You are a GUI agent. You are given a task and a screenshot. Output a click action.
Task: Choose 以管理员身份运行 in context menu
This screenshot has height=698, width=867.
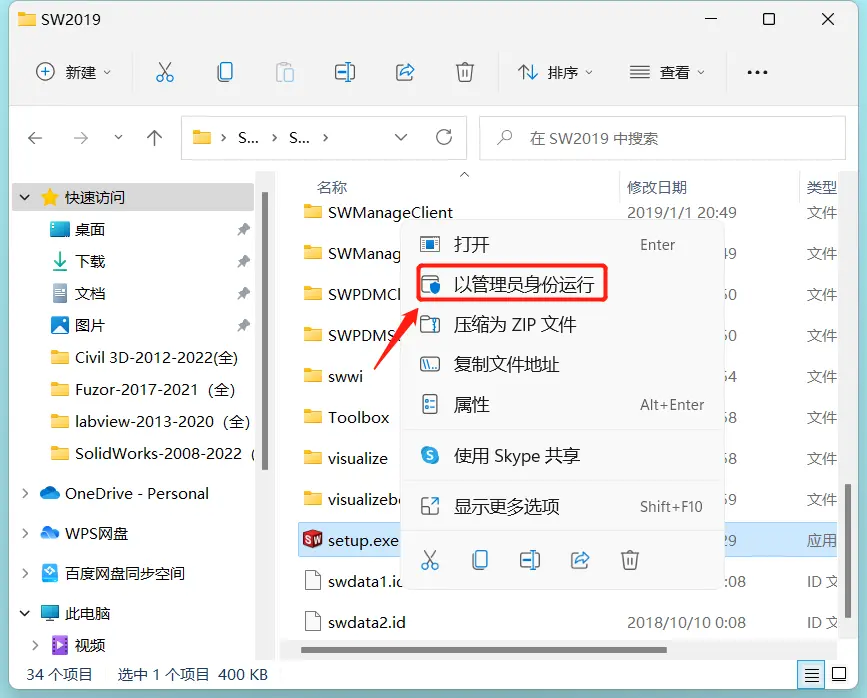point(563,284)
